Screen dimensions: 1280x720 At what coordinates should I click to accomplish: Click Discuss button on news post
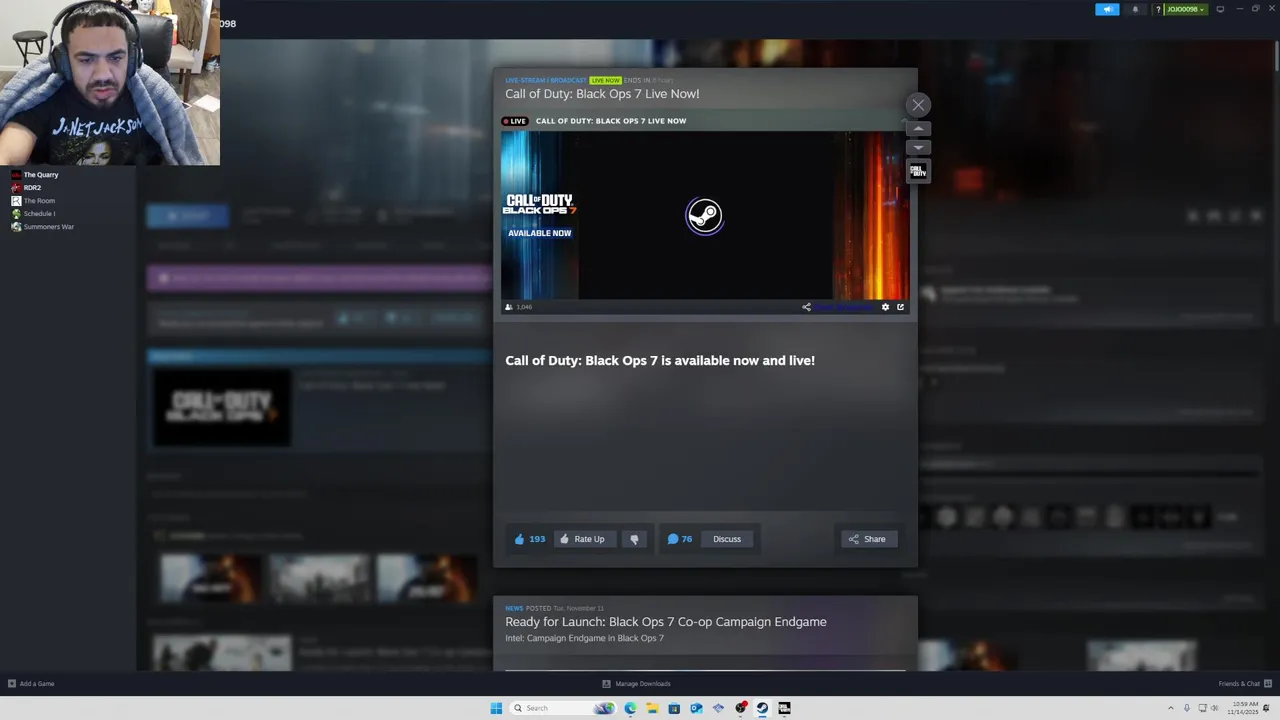pos(727,539)
